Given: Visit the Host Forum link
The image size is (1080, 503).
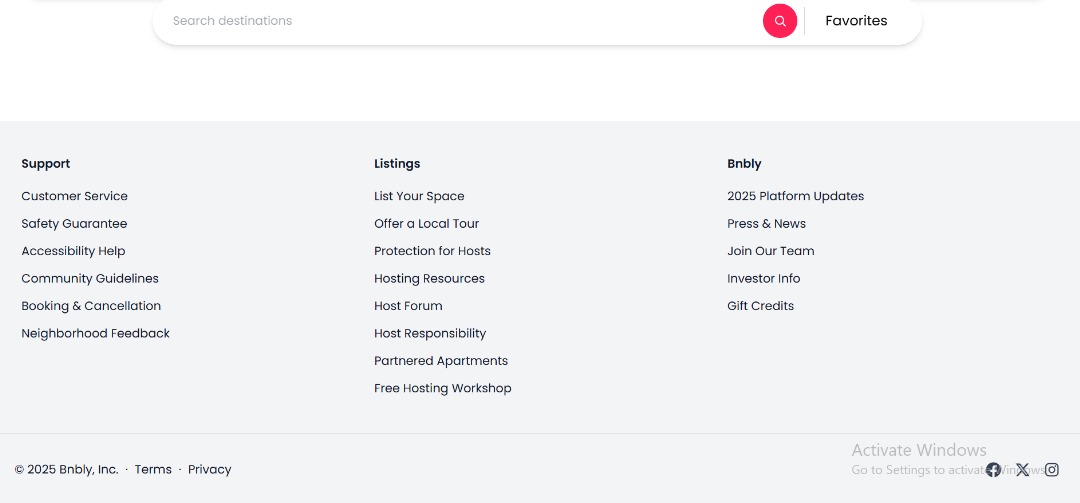Looking at the screenshot, I should point(408,306).
